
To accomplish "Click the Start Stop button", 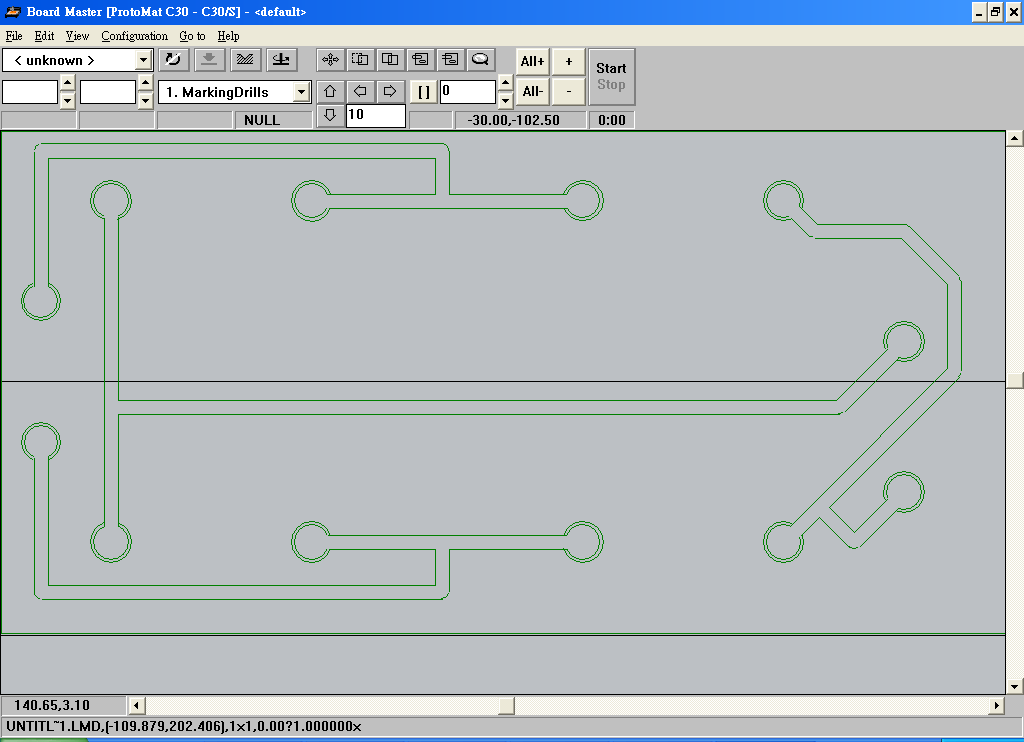I will 611,77.
